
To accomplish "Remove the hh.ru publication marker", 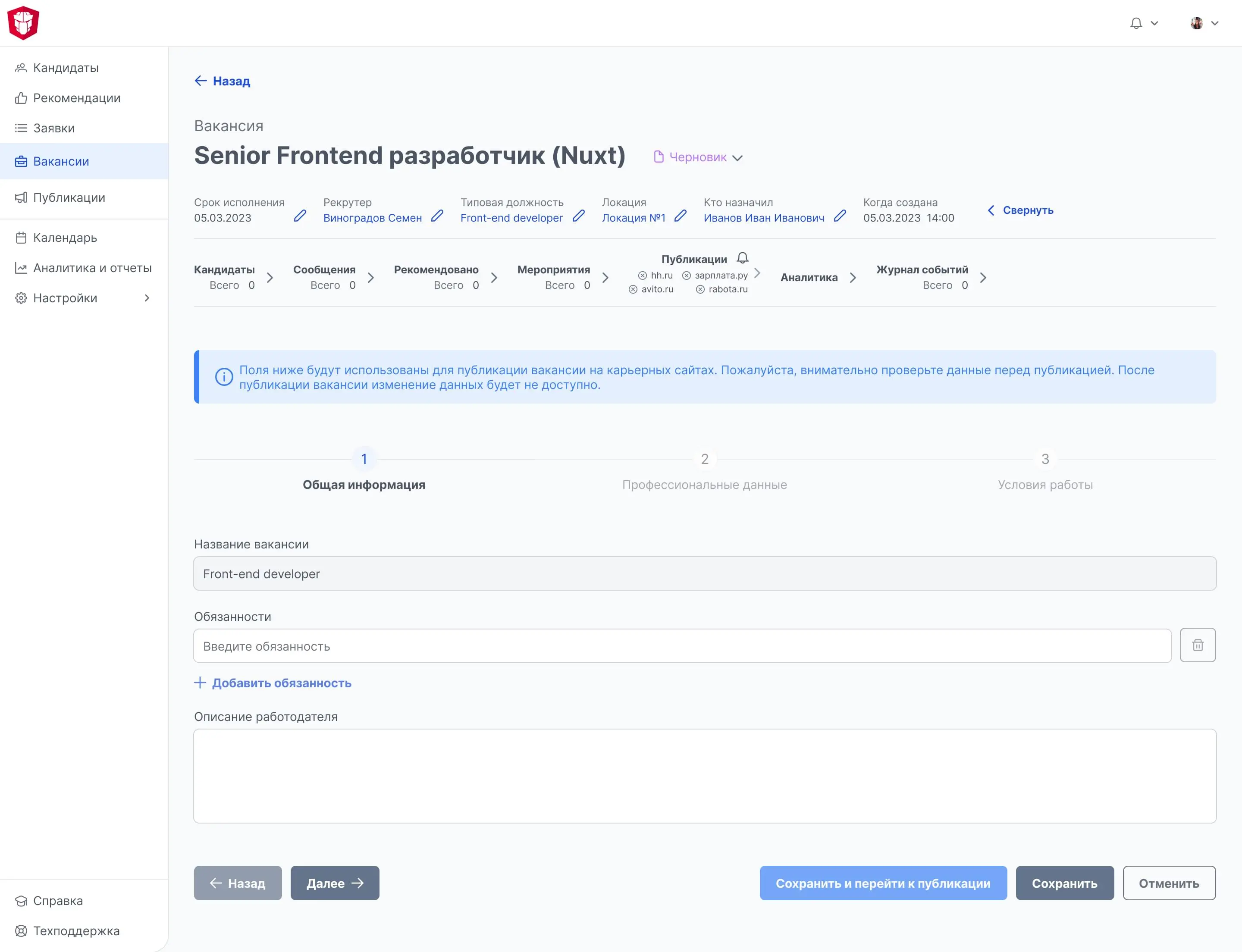I will click(x=642, y=276).
